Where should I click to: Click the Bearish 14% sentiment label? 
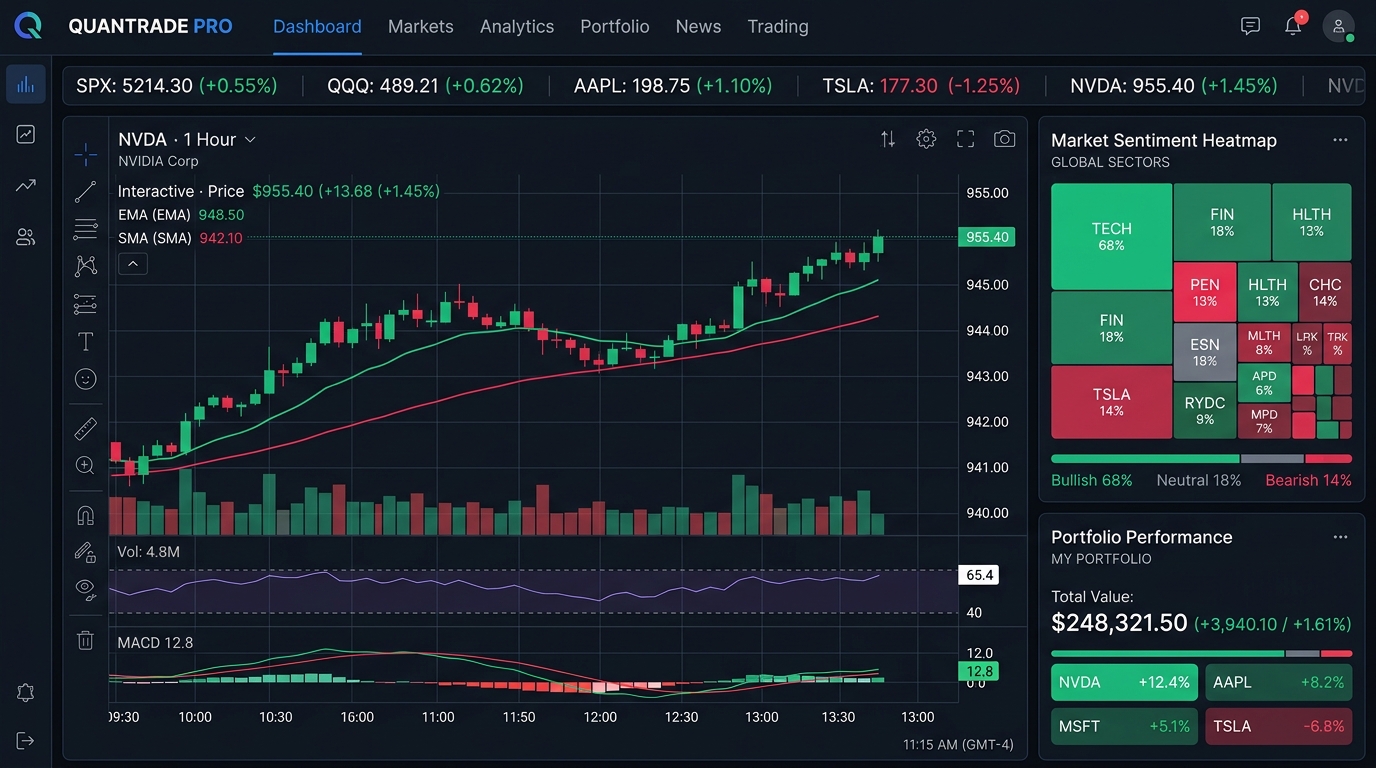(x=1308, y=480)
